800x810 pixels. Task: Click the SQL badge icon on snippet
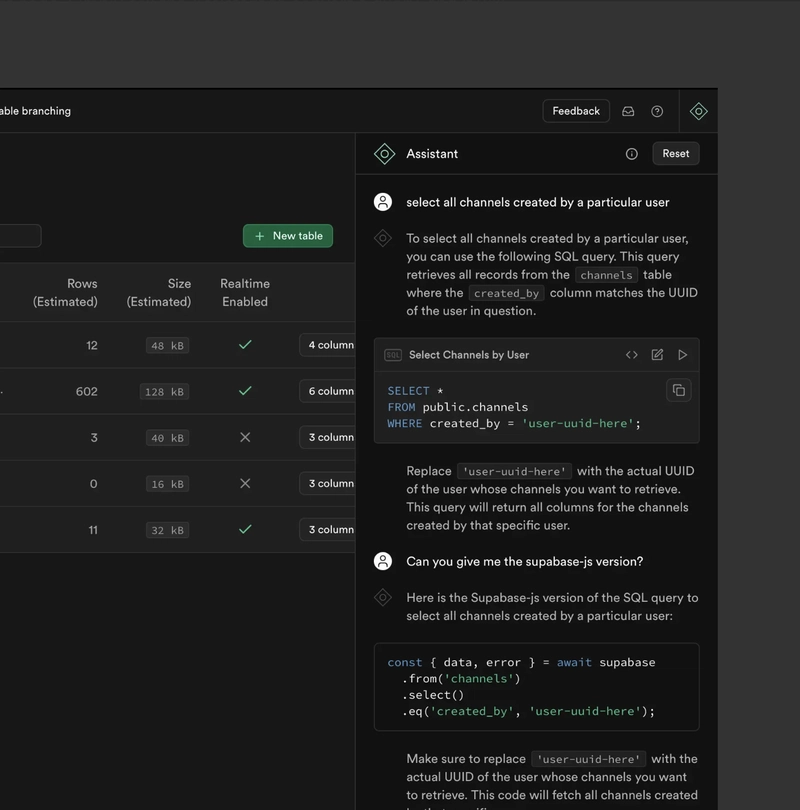point(393,355)
